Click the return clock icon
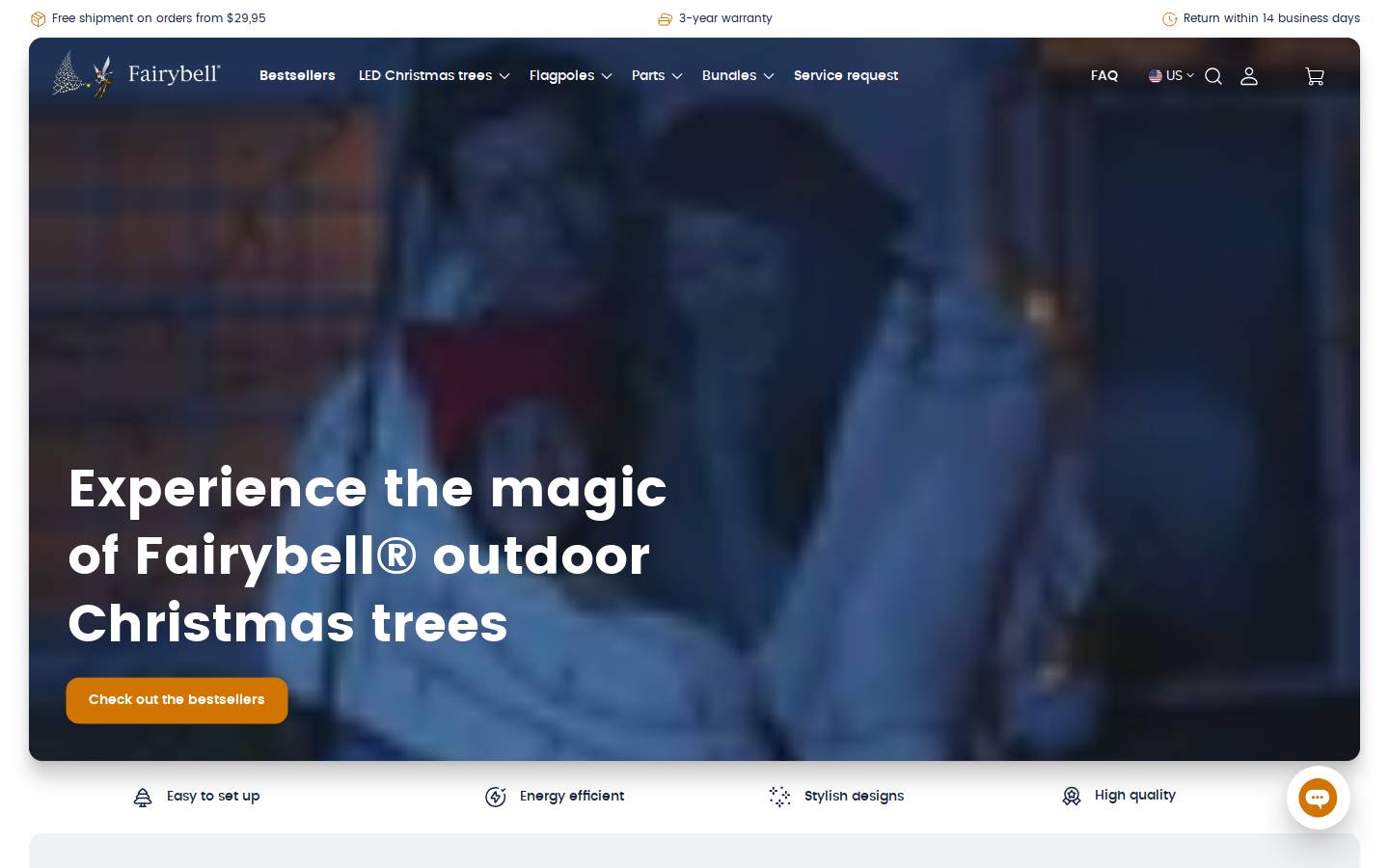The image size is (1389, 868). 1170,18
